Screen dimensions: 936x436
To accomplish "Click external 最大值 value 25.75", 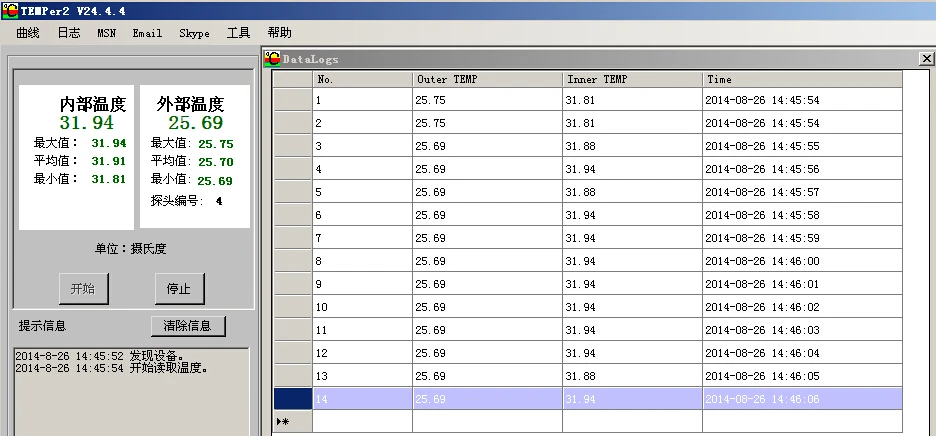I will [215, 145].
